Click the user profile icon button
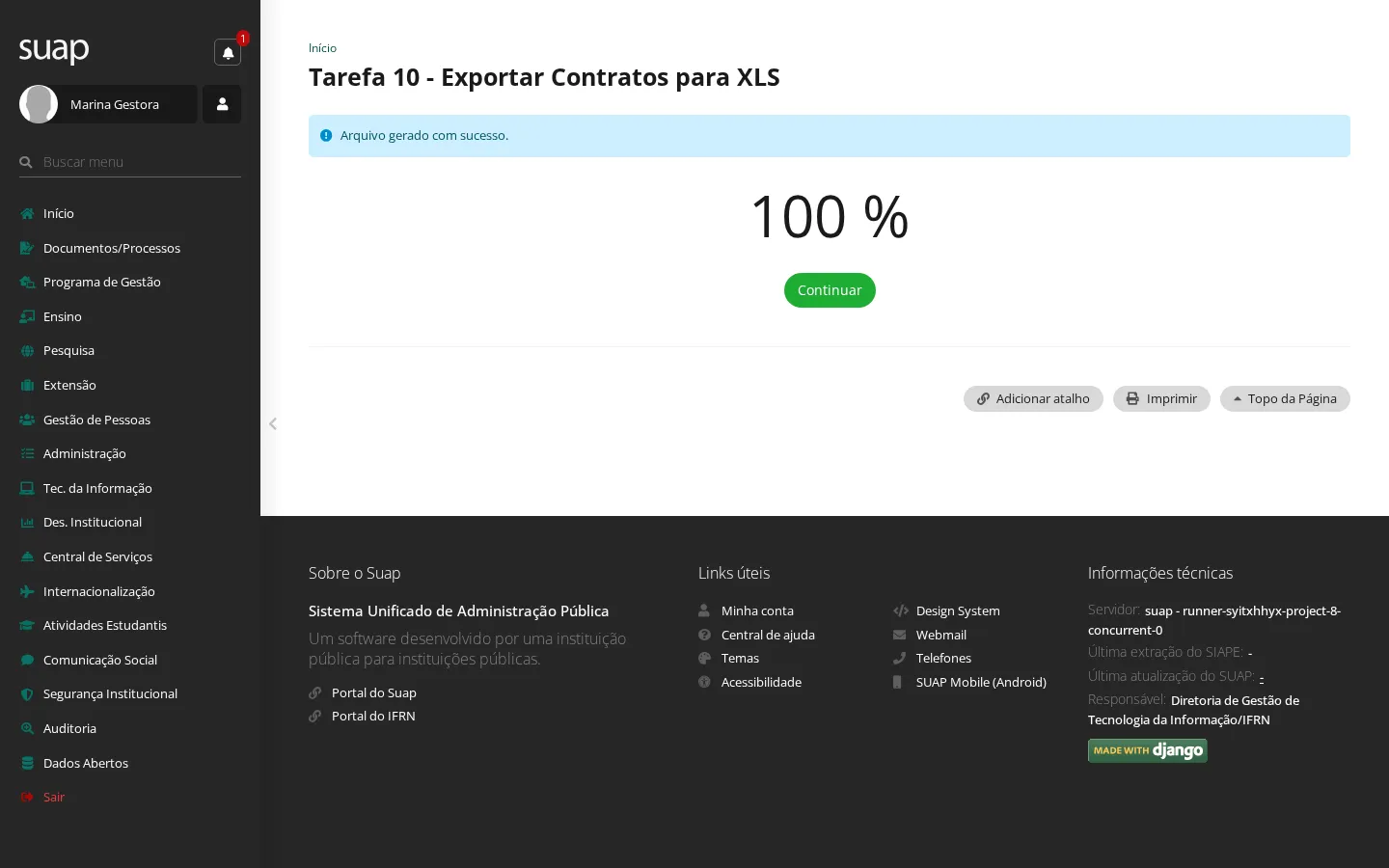 pos(222,104)
